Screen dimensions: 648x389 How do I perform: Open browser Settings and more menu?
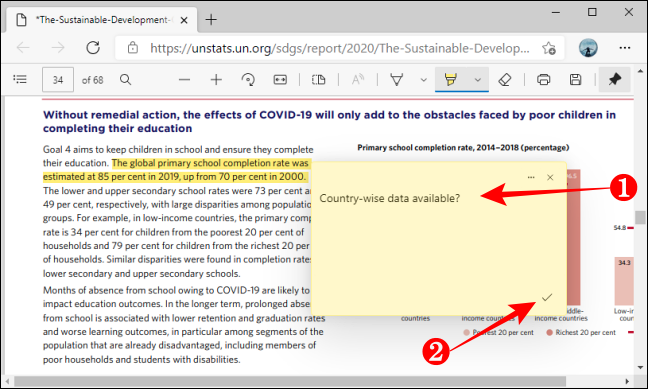tap(625, 48)
